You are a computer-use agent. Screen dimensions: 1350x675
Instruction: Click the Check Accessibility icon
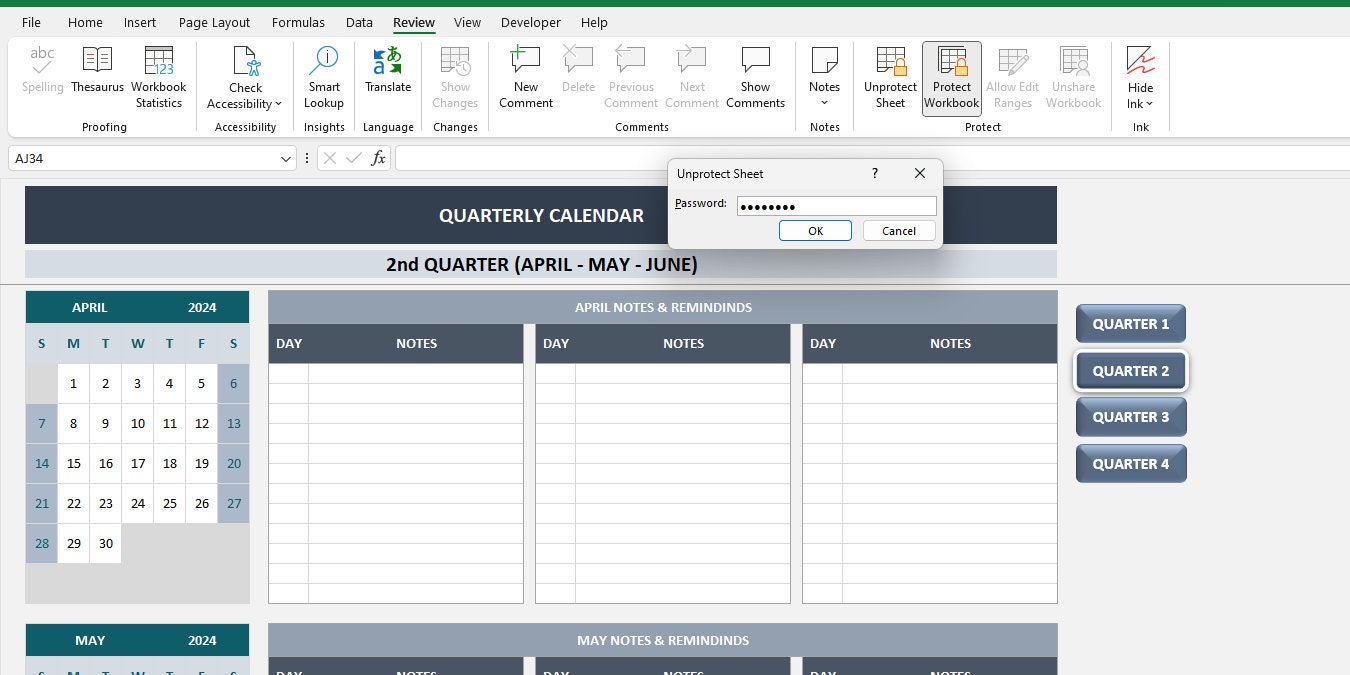pos(245,61)
